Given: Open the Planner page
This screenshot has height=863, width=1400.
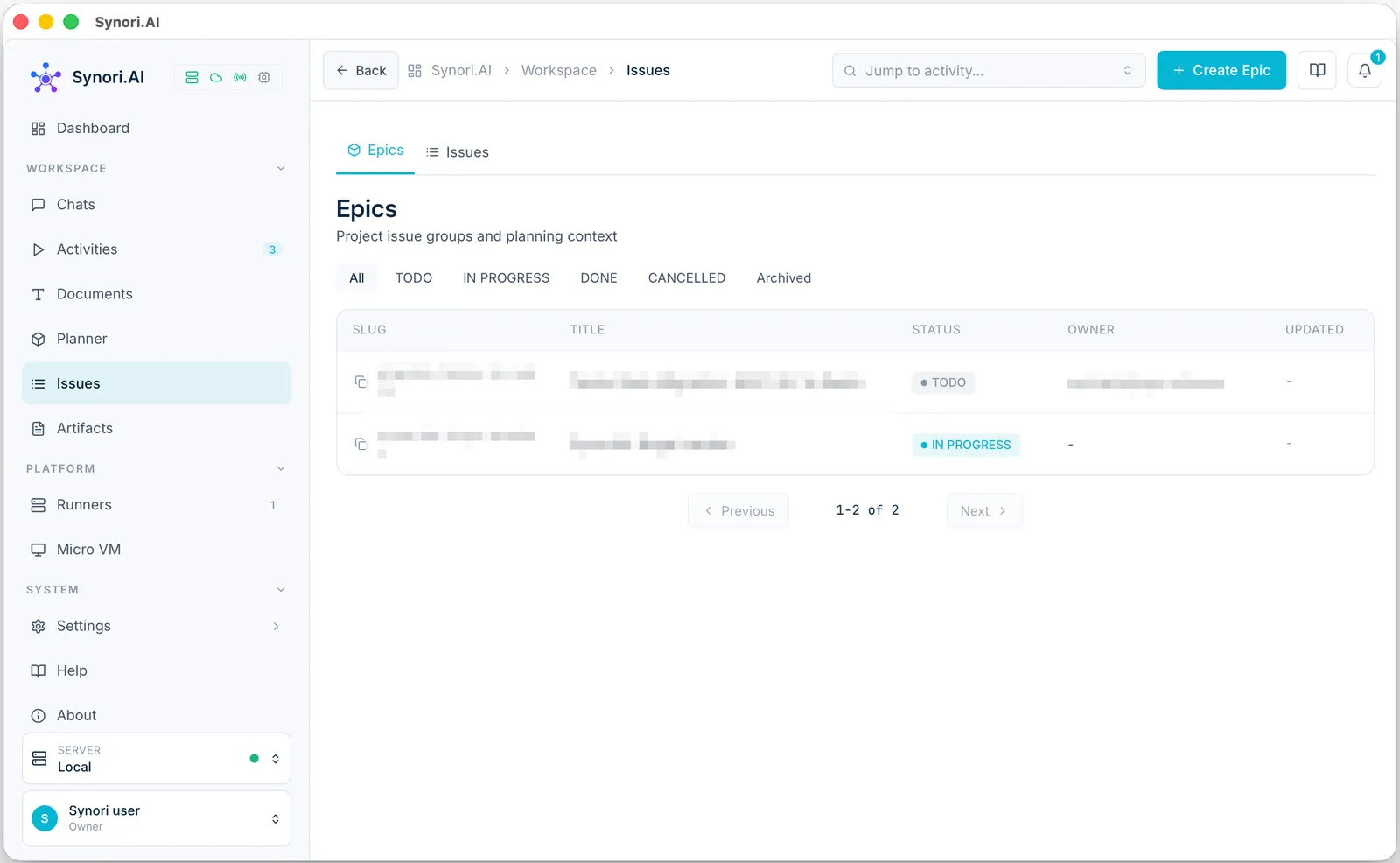Looking at the screenshot, I should [157, 339].
